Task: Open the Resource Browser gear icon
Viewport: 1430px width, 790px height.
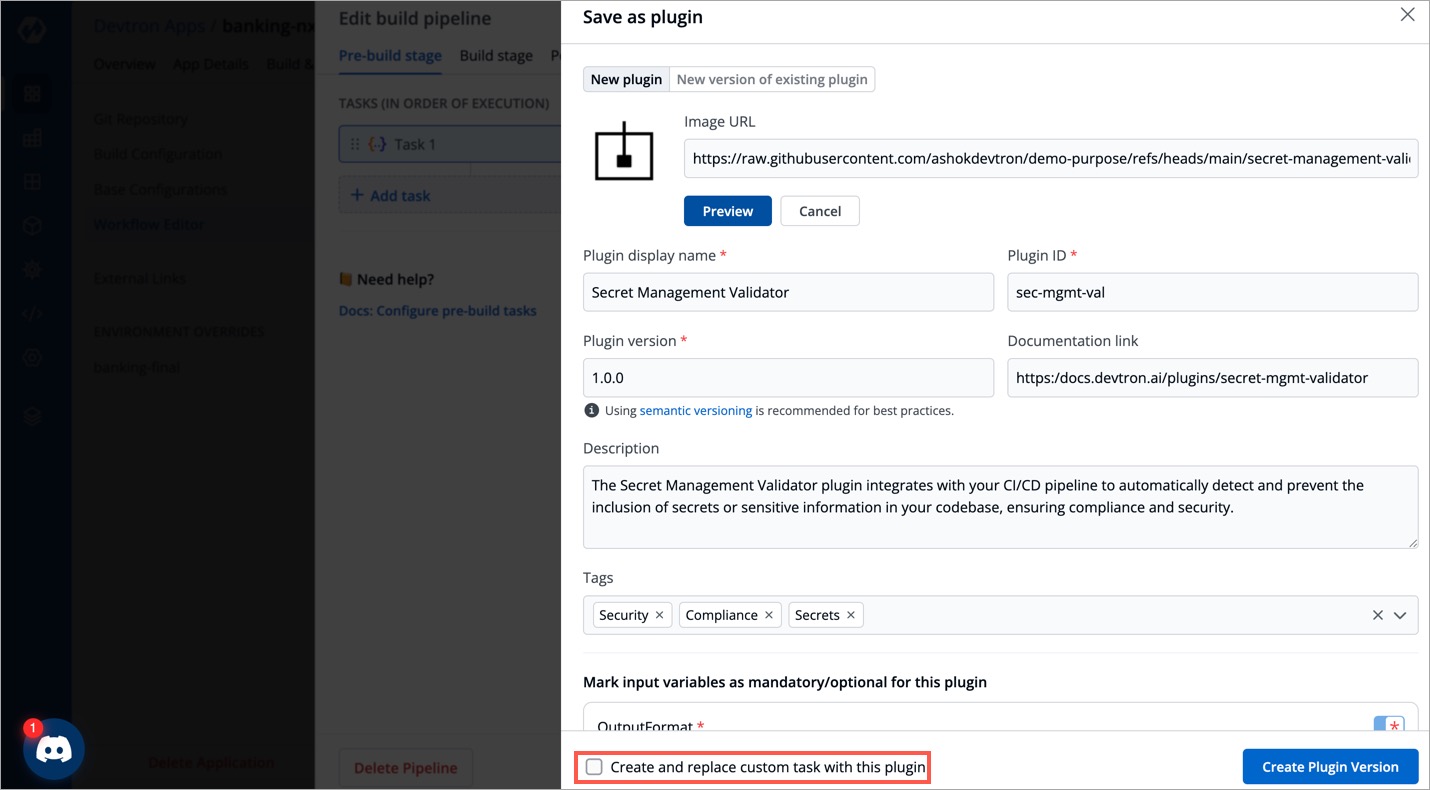Action: [31, 269]
